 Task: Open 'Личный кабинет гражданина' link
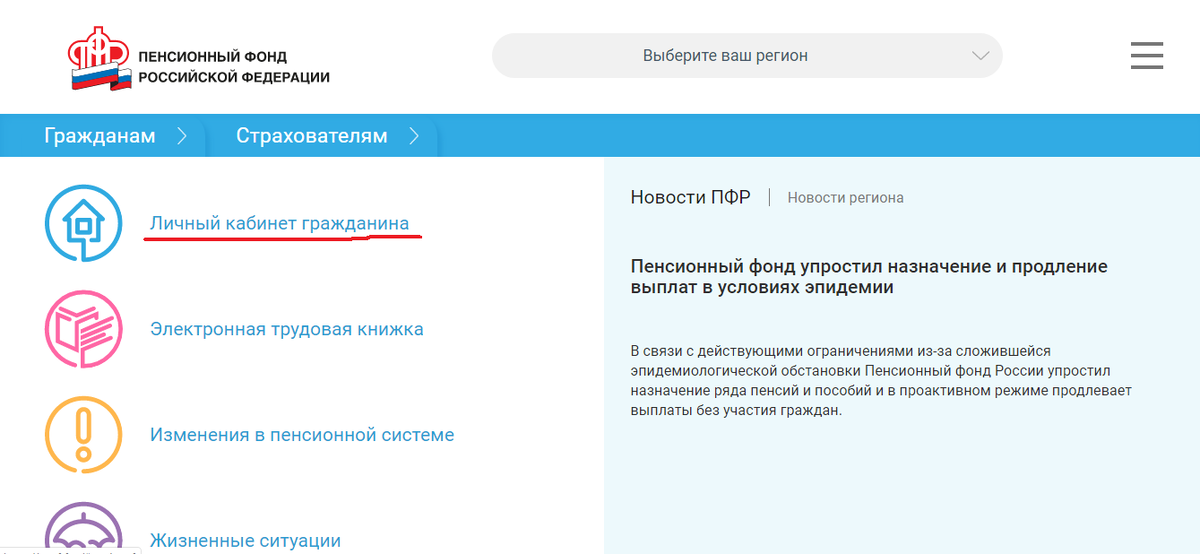tap(280, 223)
